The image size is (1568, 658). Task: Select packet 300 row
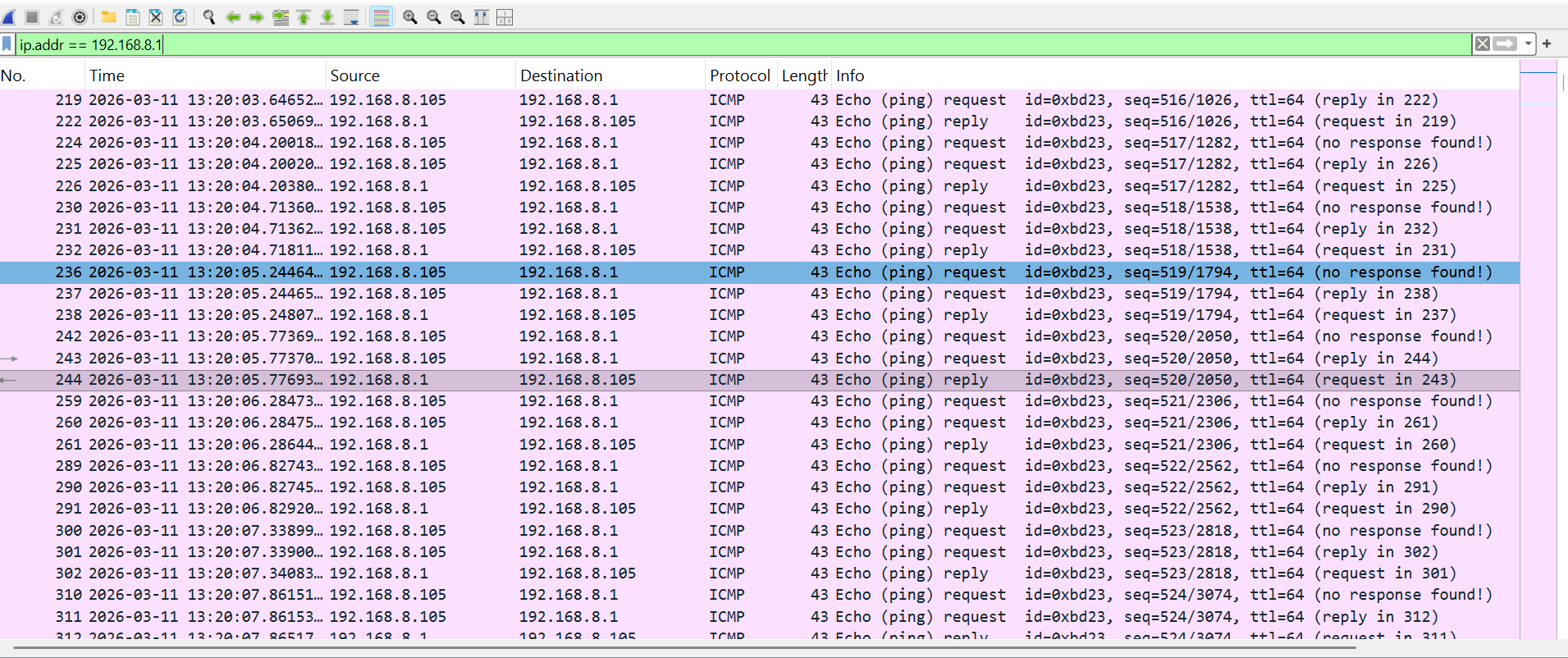760,531
